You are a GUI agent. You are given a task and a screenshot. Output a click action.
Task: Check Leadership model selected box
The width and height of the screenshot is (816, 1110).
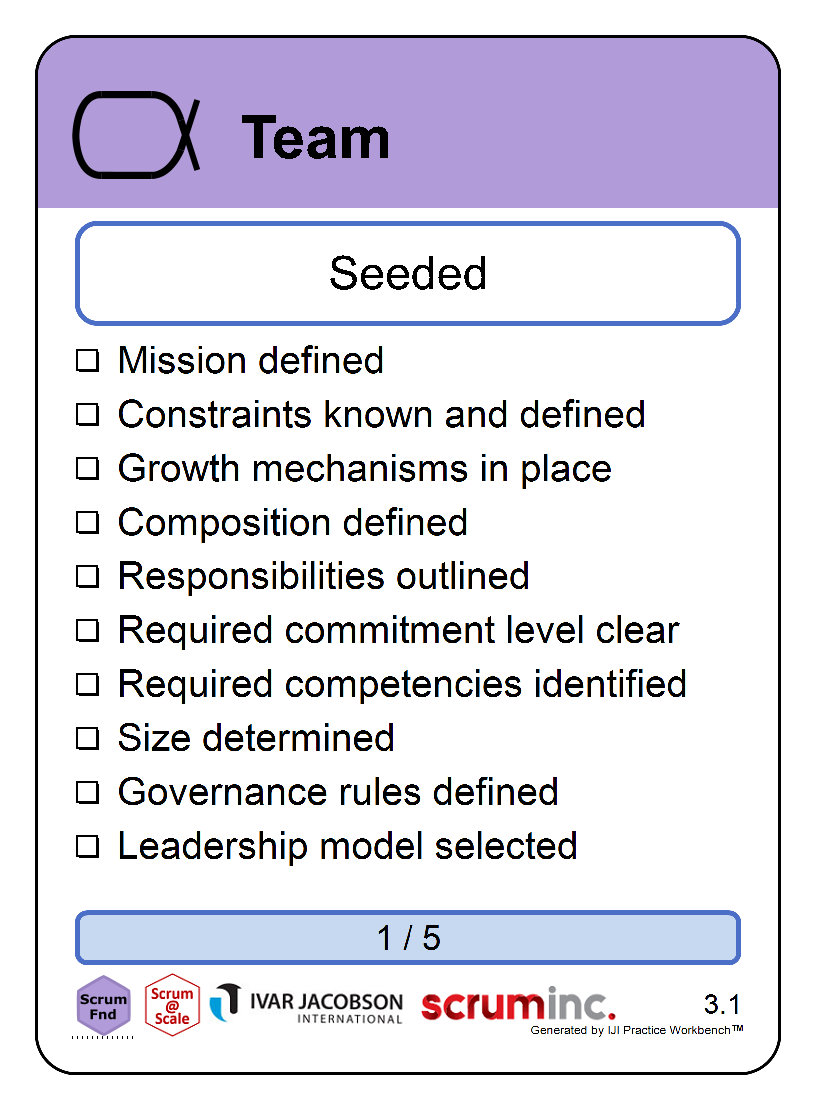(88, 846)
